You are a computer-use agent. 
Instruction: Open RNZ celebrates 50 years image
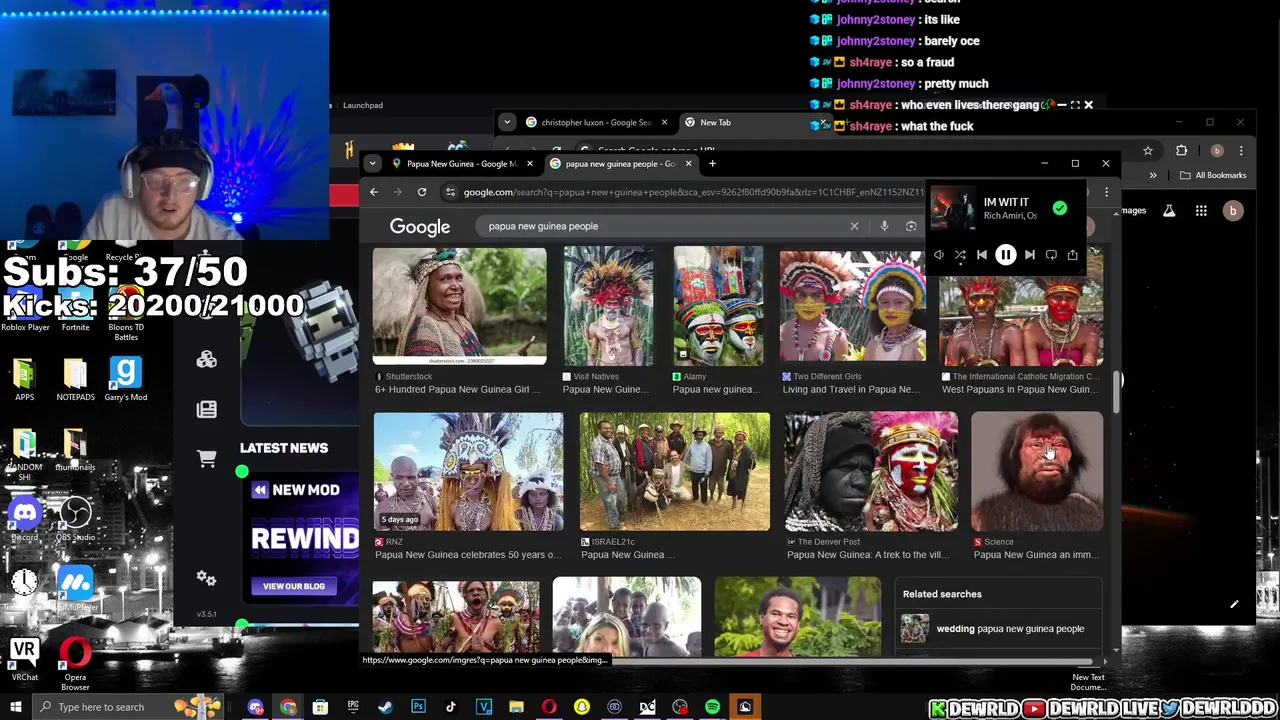(x=468, y=471)
